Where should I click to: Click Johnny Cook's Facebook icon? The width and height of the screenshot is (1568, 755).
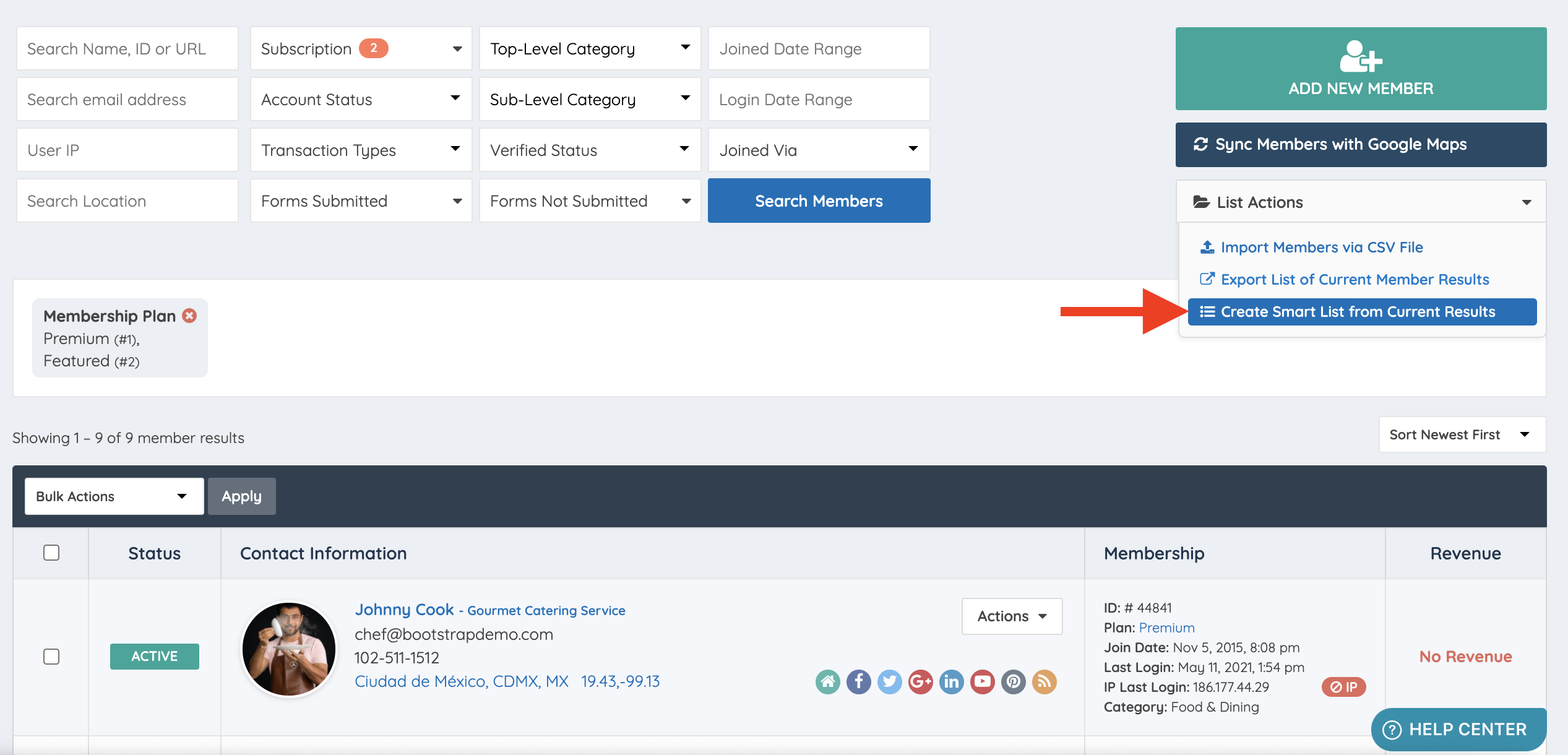point(858,682)
